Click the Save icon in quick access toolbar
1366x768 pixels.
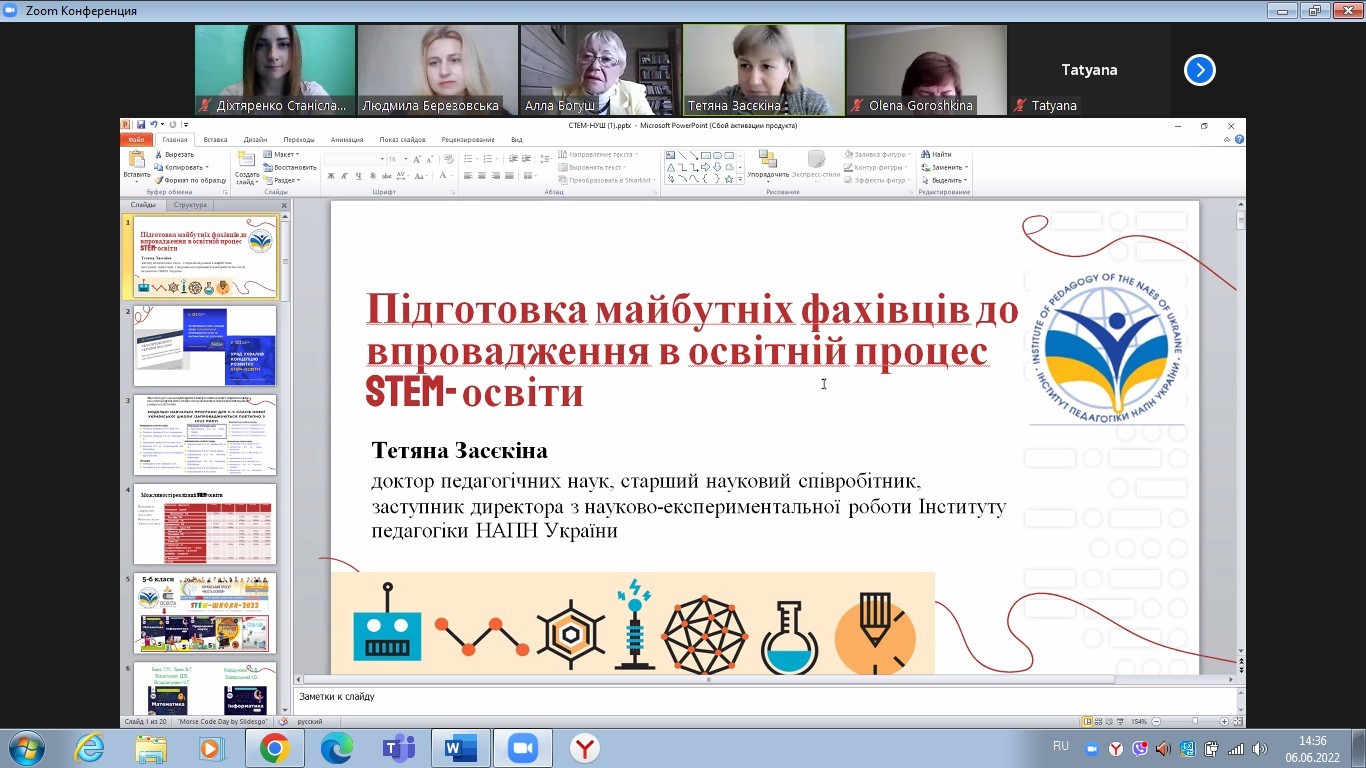[x=140, y=125]
